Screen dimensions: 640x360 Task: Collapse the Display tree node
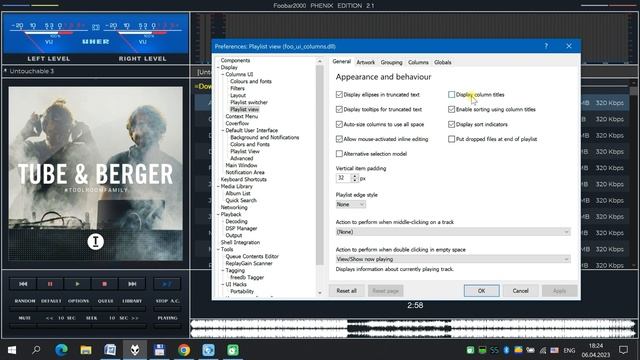(218, 67)
